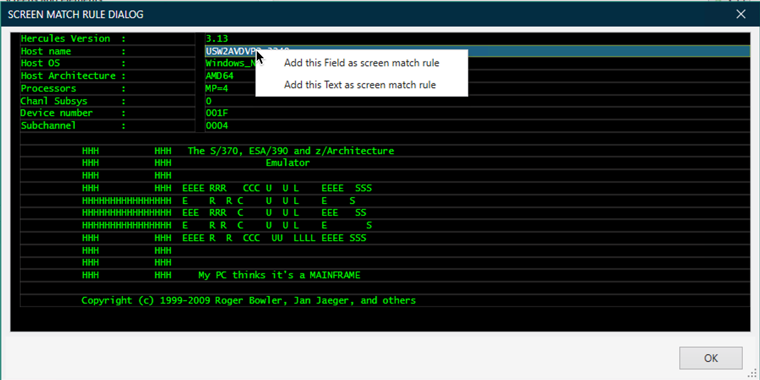Click the Emulator text line
Viewport: 760px width, 380px height.
pyautogui.click(x=287, y=163)
